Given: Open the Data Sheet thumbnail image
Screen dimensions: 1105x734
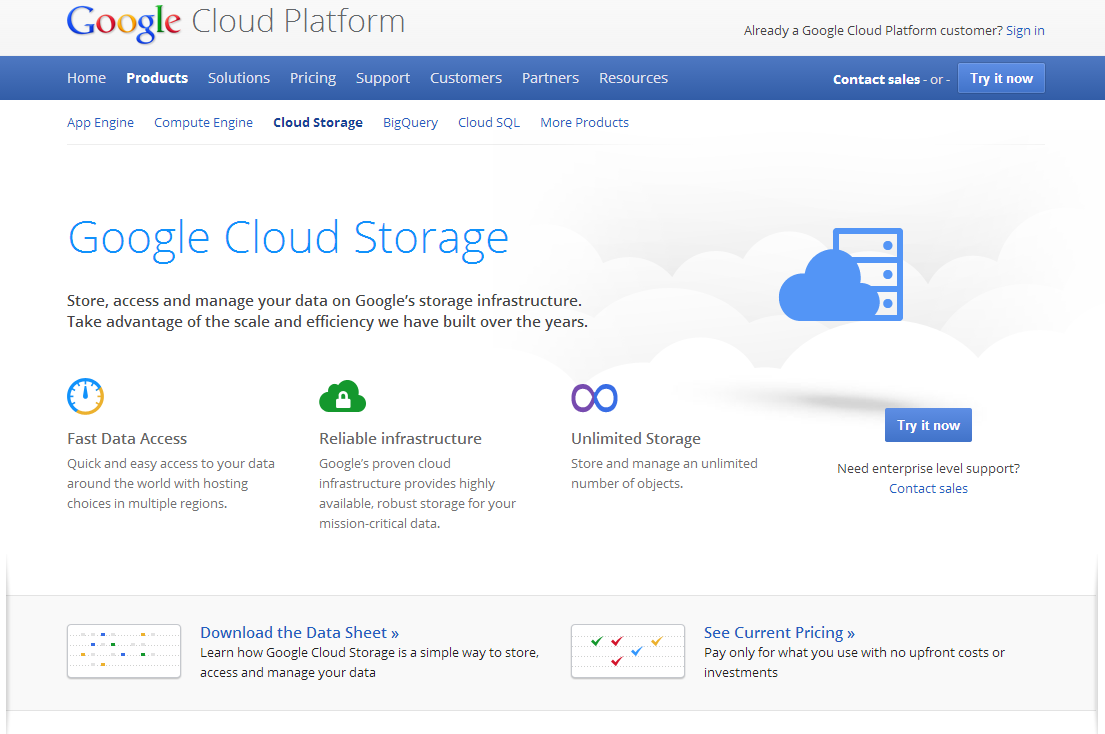Looking at the screenshot, I should (124, 651).
